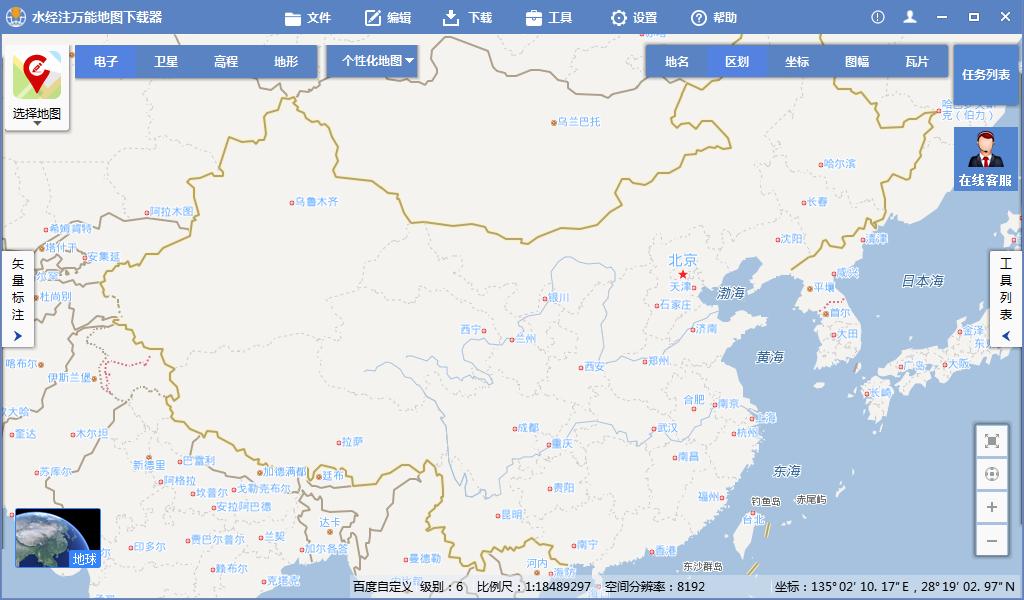Click the locate/center control on the right side
1024x600 pixels.
point(991,472)
